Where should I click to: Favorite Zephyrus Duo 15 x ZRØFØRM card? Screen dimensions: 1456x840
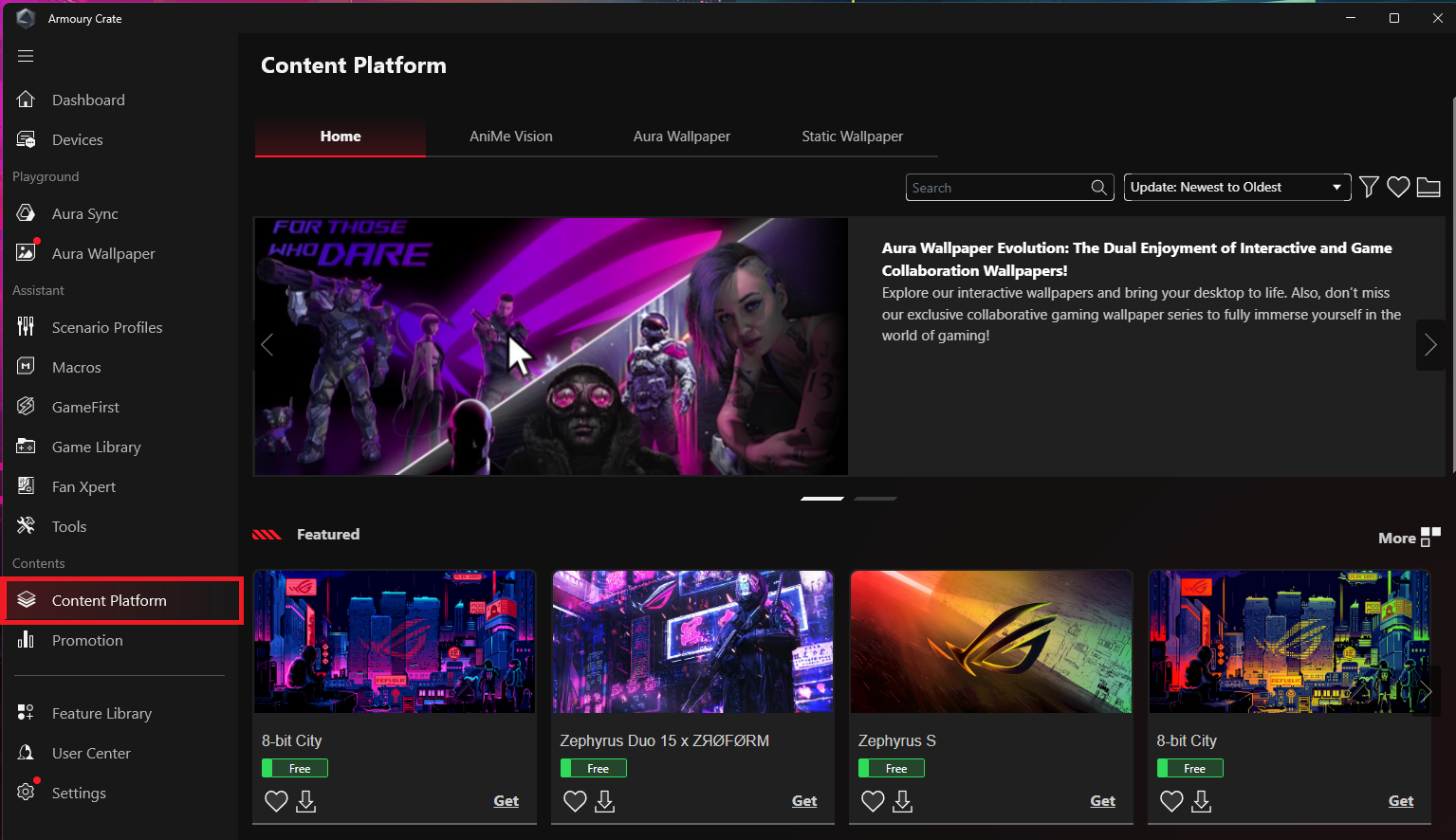(x=575, y=801)
